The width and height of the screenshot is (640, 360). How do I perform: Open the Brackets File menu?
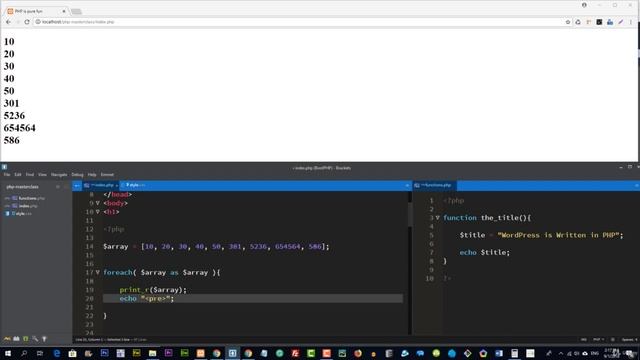point(7,175)
